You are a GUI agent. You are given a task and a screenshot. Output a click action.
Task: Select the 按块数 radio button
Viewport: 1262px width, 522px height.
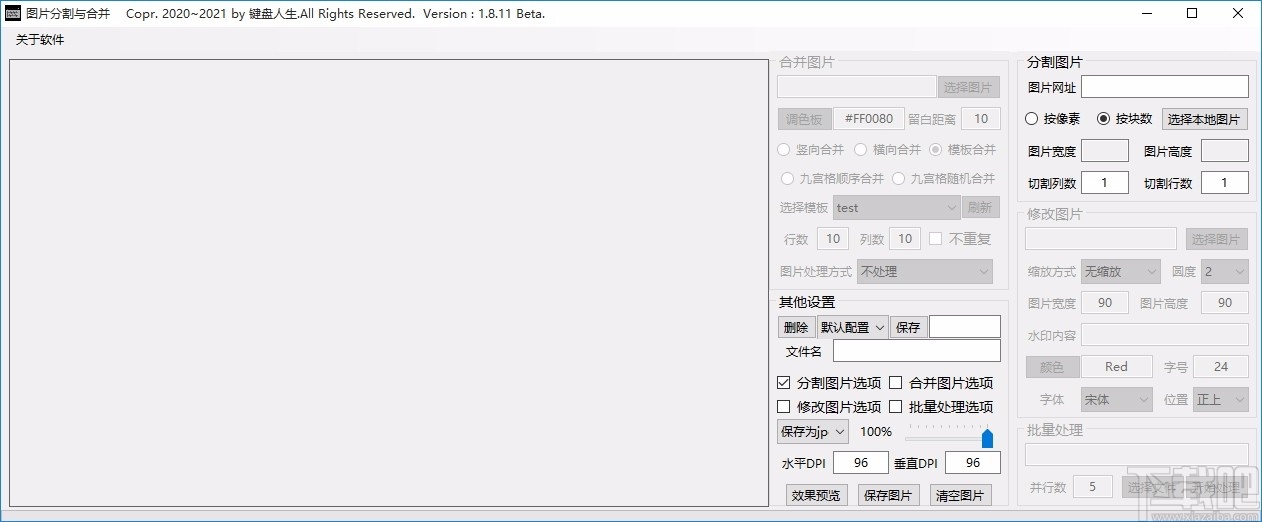[x=1104, y=119]
